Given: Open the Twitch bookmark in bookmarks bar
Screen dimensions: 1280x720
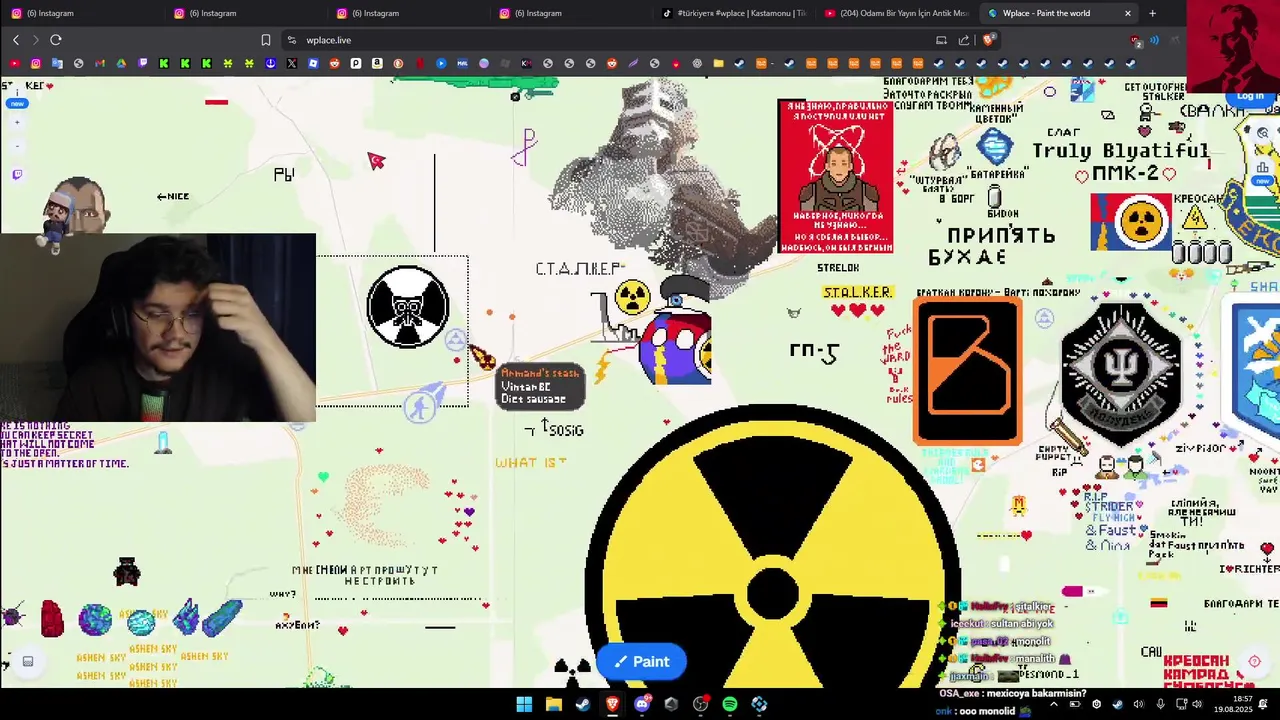Looking at the screenshot, I should pos(143,63).
